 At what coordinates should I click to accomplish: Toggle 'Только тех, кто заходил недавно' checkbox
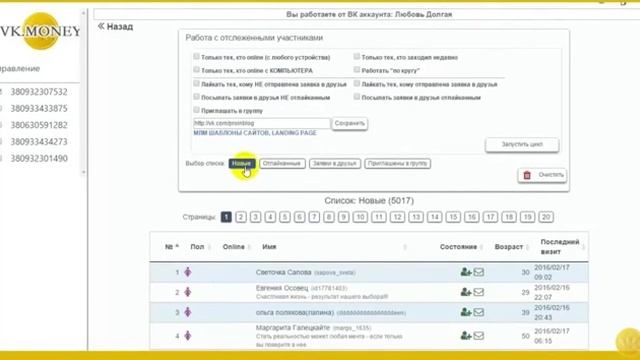tap(357, 56)
